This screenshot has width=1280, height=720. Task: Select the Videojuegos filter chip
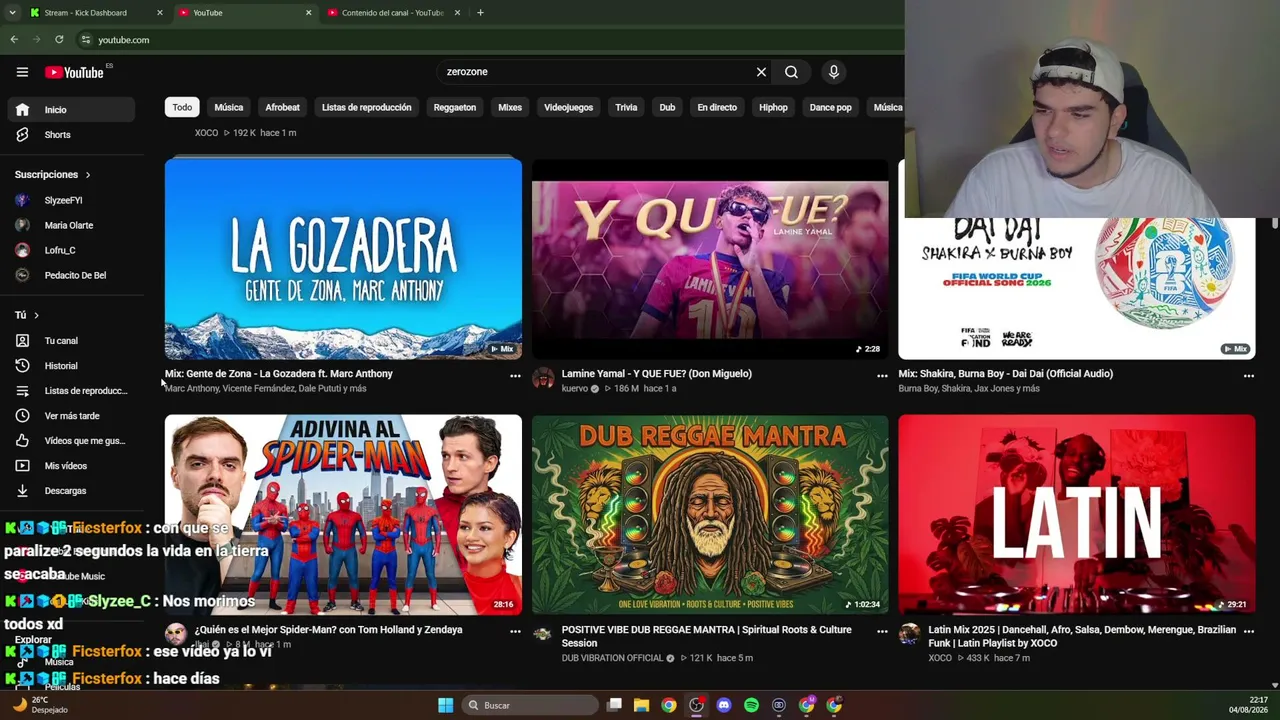pyautogui.click(x=568, y=107)
